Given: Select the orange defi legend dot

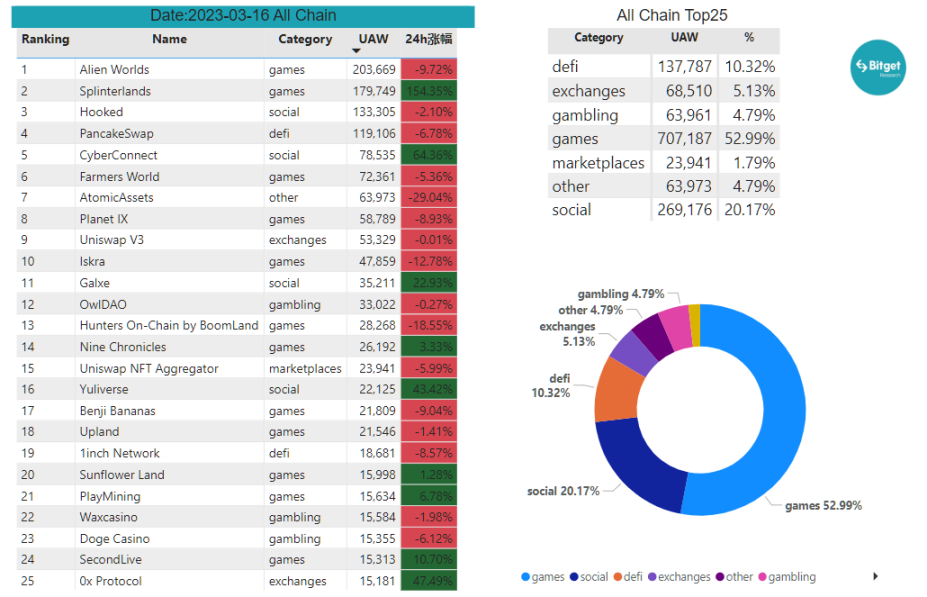Looking at the screenshot, I should (x=618, y=577).
